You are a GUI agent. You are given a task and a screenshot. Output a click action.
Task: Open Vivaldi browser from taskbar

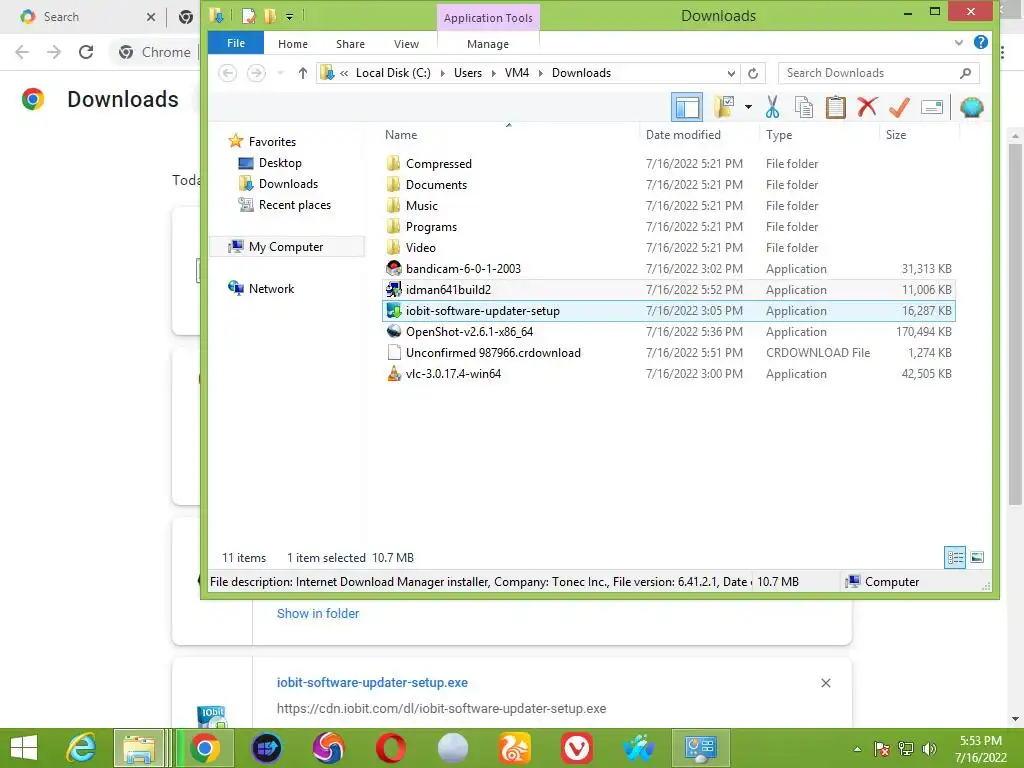[x=577, y=748]
